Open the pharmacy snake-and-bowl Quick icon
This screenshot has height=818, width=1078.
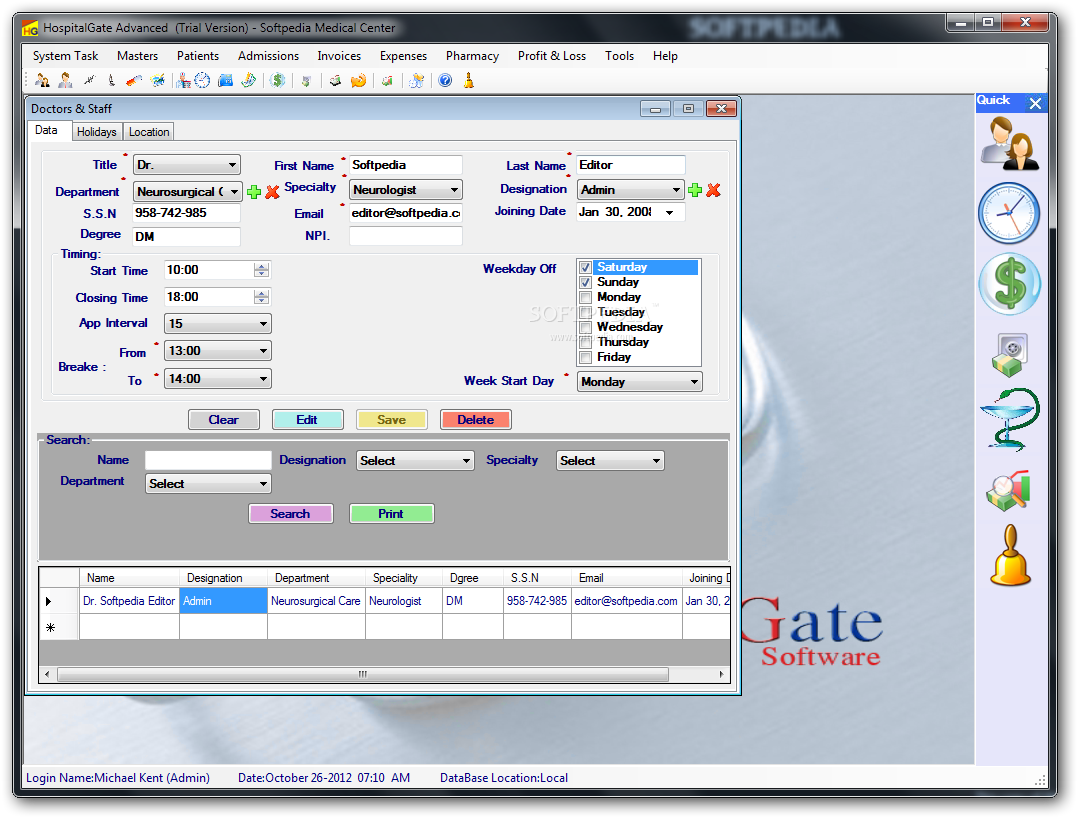pos(1009,419)
